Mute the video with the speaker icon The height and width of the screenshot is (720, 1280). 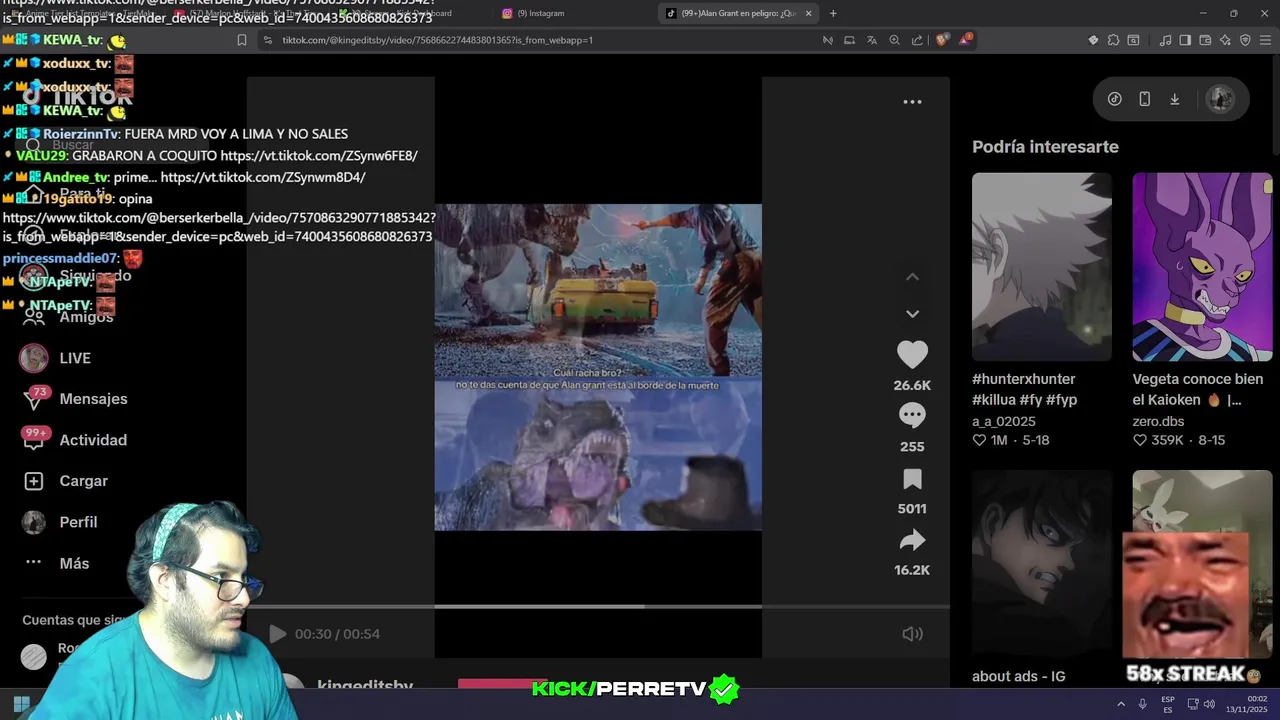point(912,634)
